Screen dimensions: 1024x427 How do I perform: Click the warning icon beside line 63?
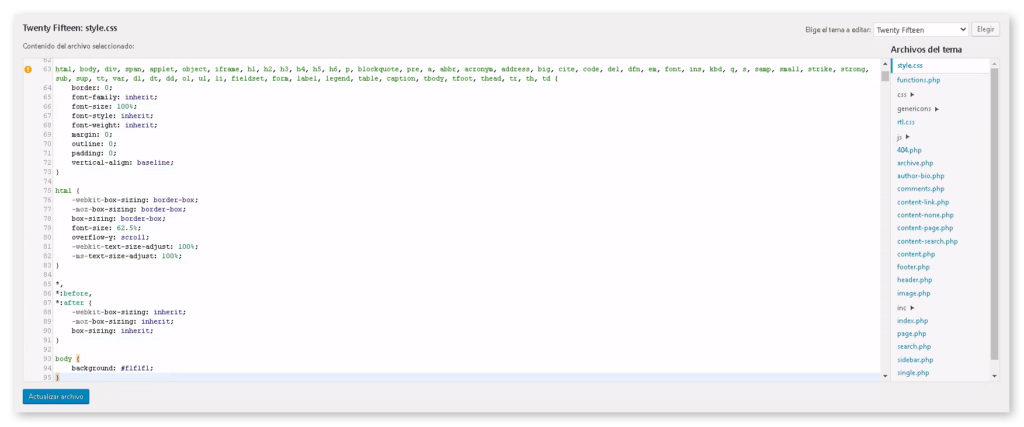tap(28, 69)
